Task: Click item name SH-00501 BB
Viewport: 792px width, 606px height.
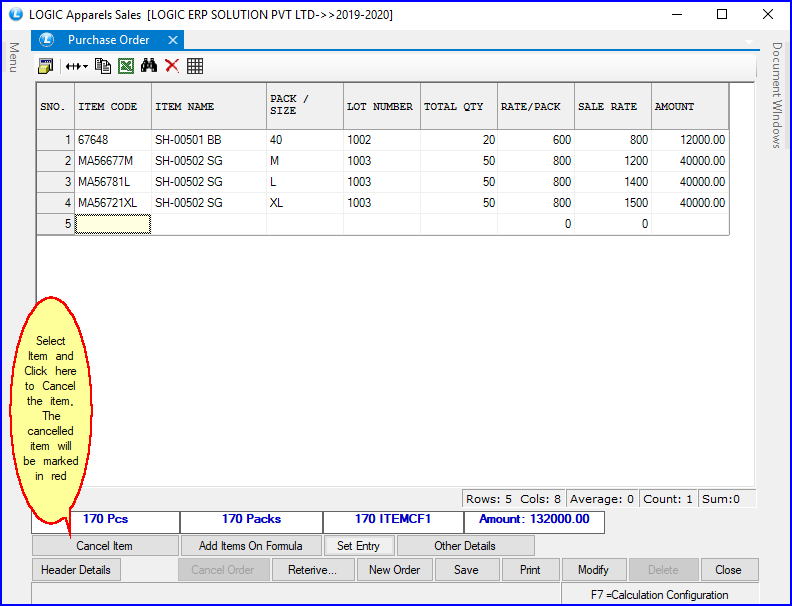Action: (x=209, y=140)
